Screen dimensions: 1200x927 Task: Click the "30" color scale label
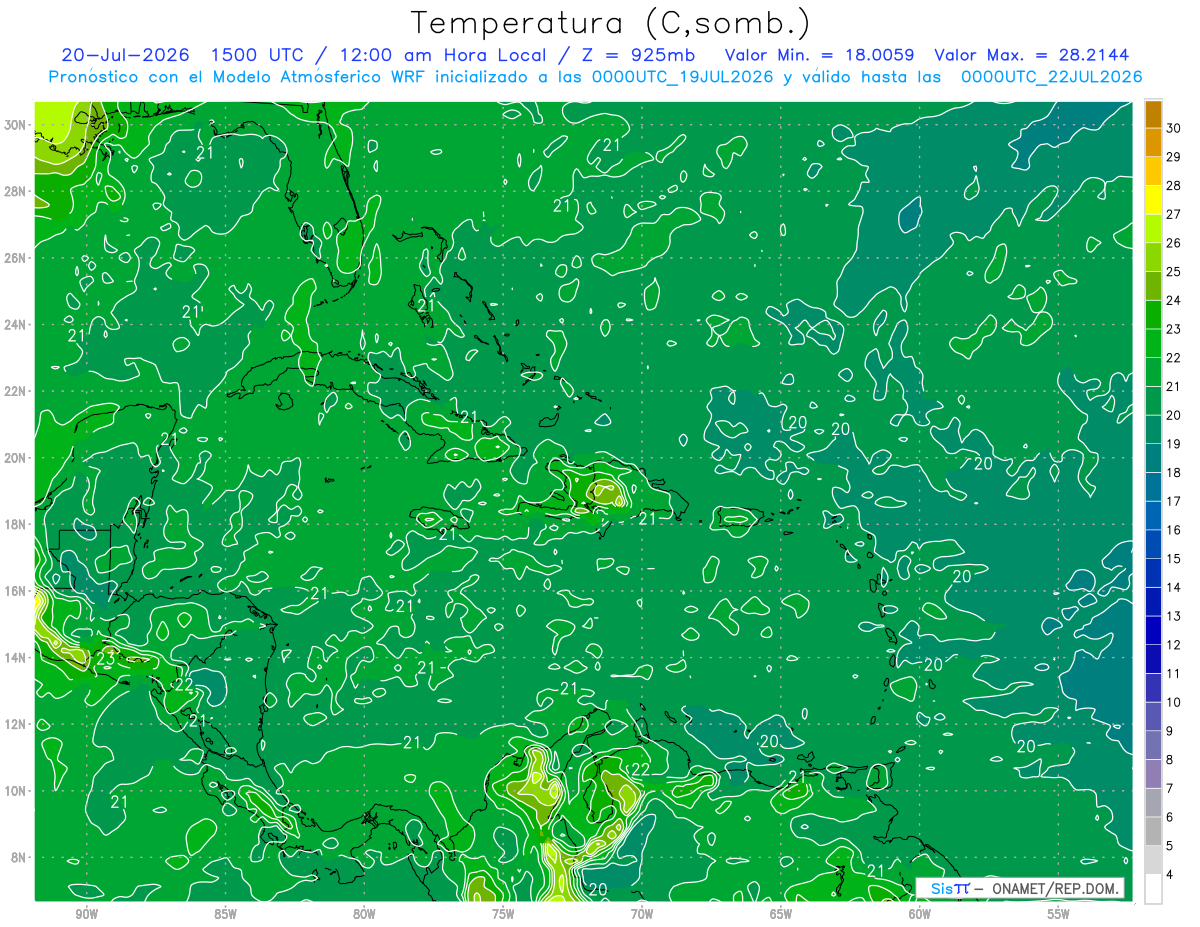coord(1174,127)
